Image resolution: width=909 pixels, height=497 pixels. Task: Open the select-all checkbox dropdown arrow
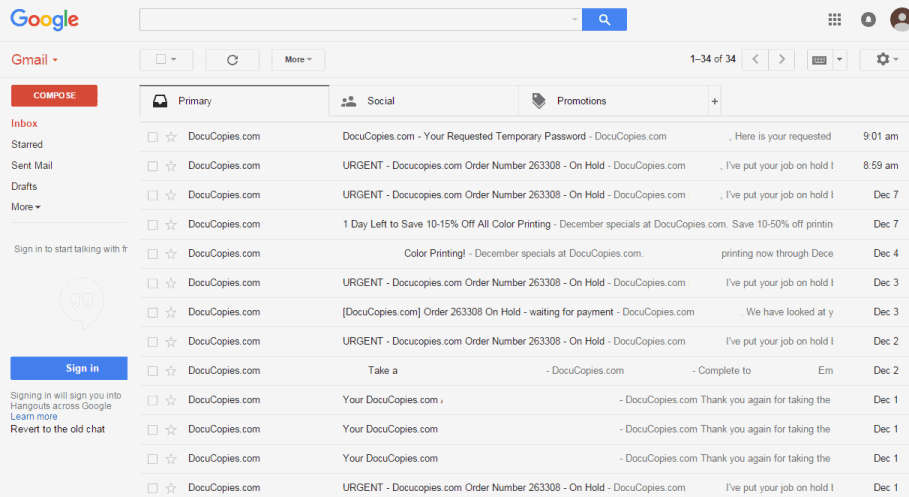[x=174, y=60]
